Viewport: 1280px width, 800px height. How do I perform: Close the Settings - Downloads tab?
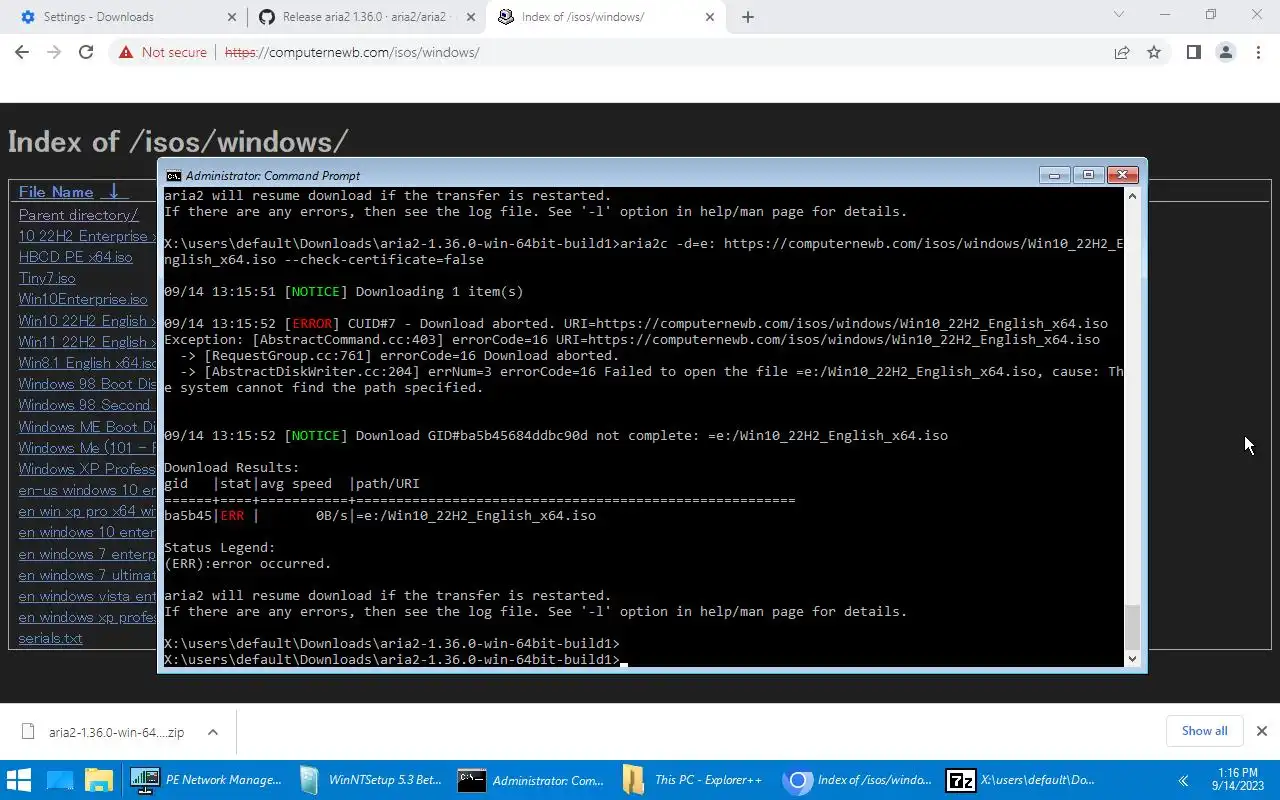tap(232, 17)
